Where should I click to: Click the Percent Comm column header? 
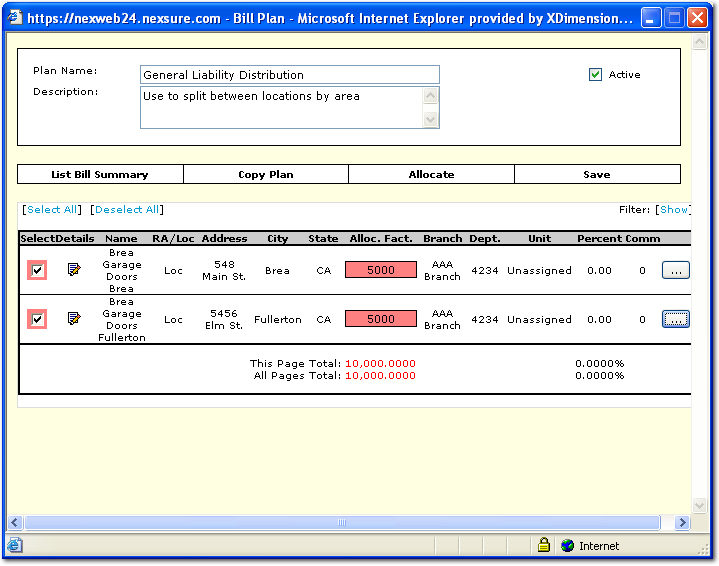pos(619,239)
